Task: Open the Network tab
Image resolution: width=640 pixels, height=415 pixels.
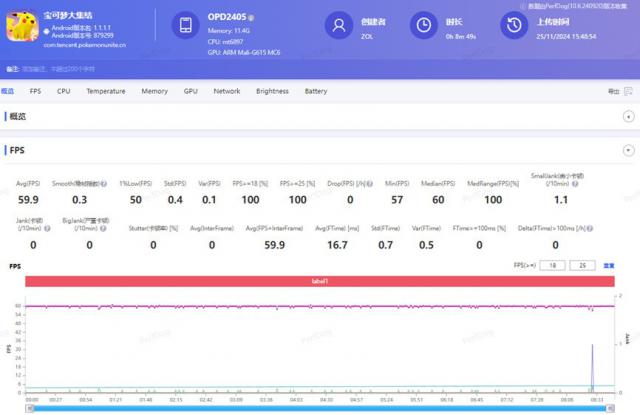Action: [227, 91]
